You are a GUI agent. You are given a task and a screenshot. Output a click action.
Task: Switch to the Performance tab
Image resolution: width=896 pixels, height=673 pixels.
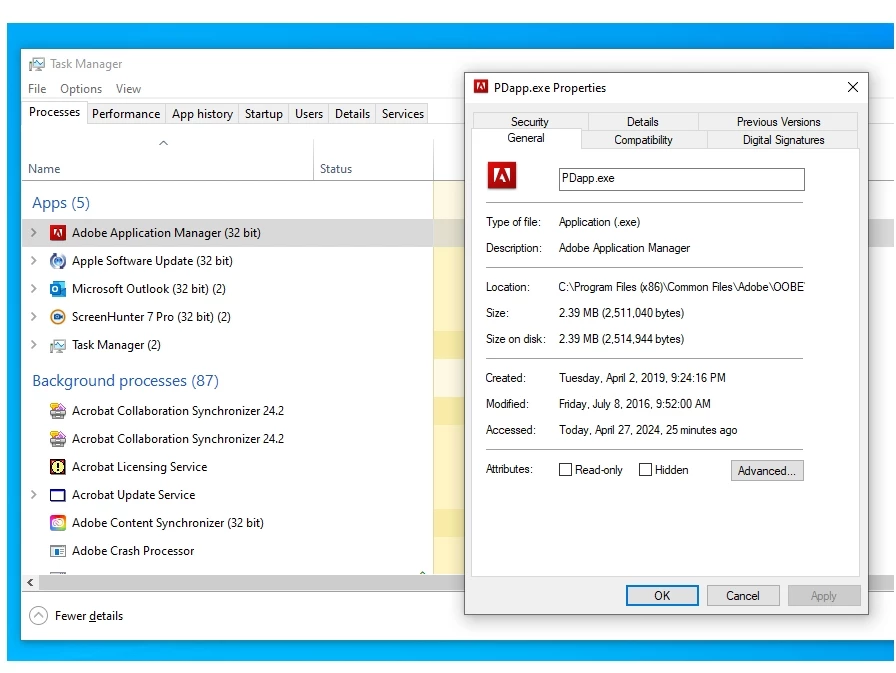click(x=126, y=114)
